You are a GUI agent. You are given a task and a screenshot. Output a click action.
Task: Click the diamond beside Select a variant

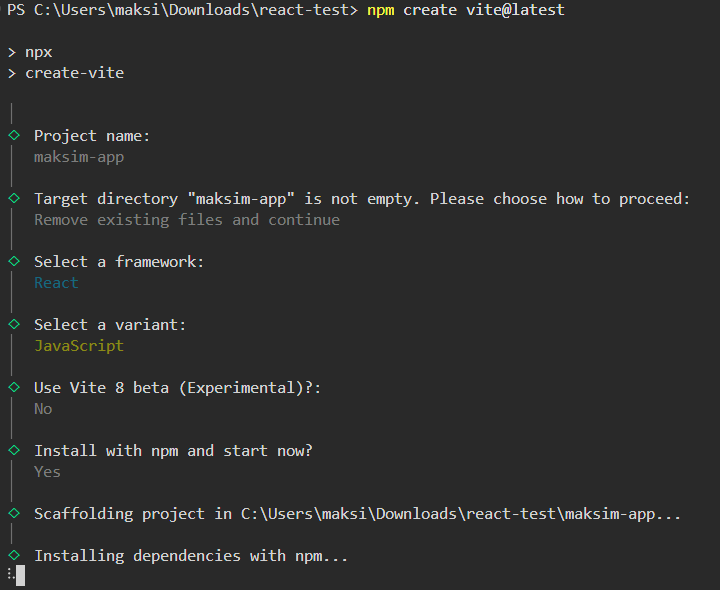pyautogui.click(x=14, y=324)
